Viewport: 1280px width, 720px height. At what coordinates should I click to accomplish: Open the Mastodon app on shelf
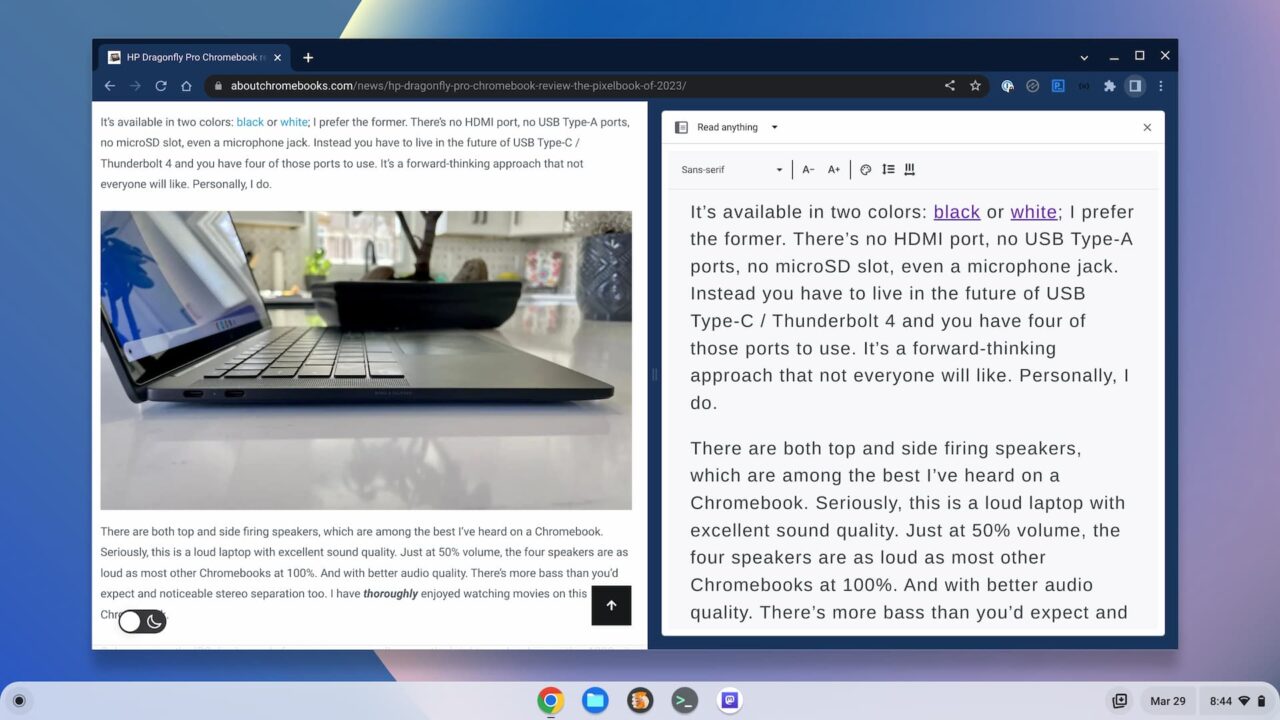730,701
